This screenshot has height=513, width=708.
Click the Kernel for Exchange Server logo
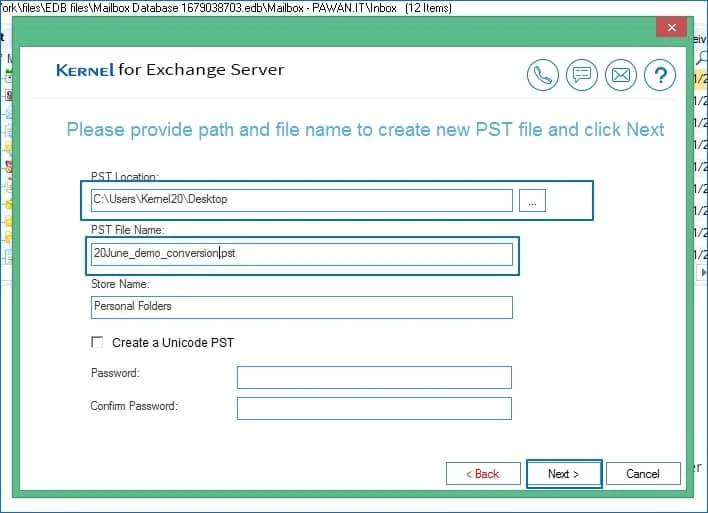[170, 70]
